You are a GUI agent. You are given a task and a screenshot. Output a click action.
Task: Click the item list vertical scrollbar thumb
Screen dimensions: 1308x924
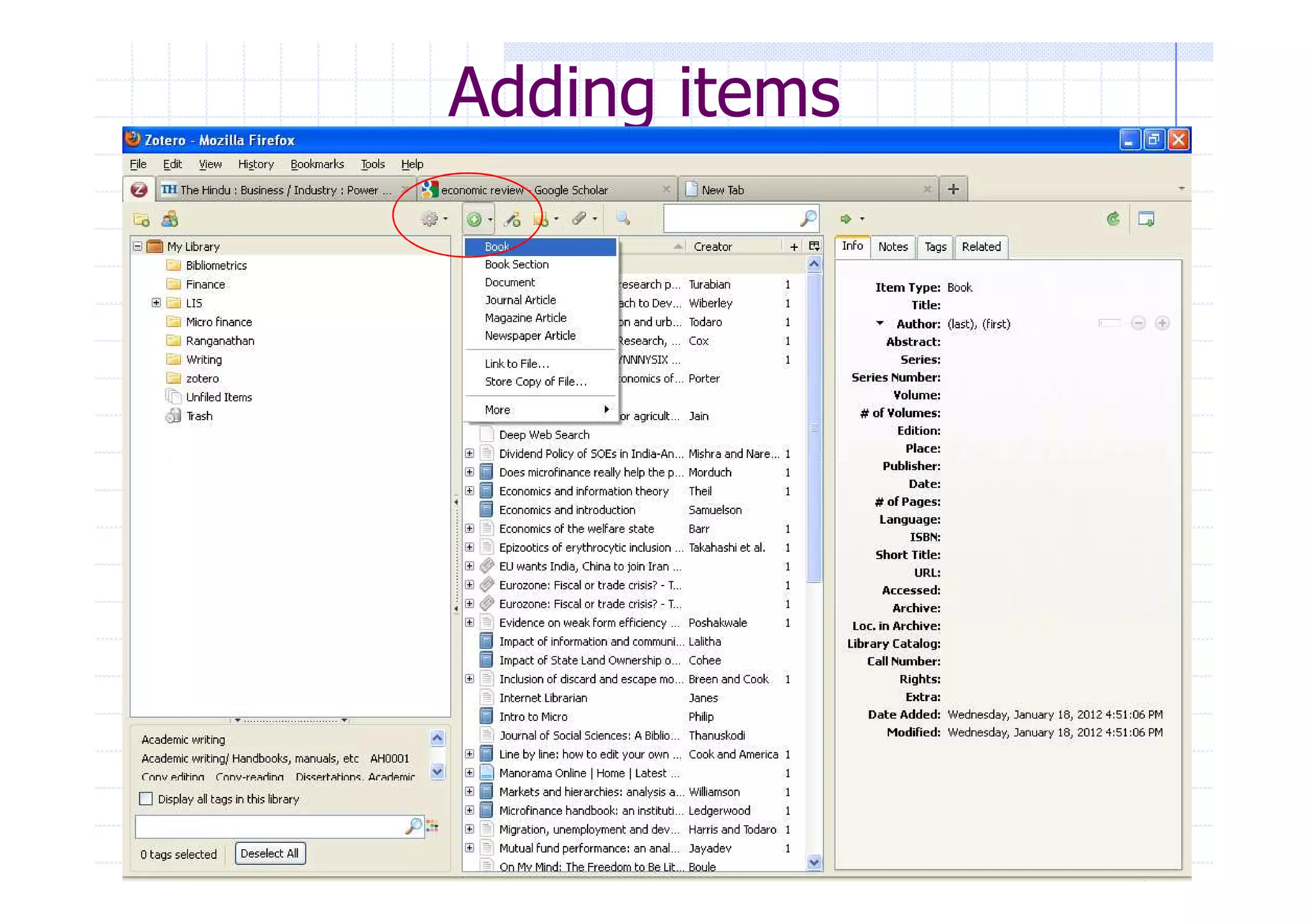point(814,427)
